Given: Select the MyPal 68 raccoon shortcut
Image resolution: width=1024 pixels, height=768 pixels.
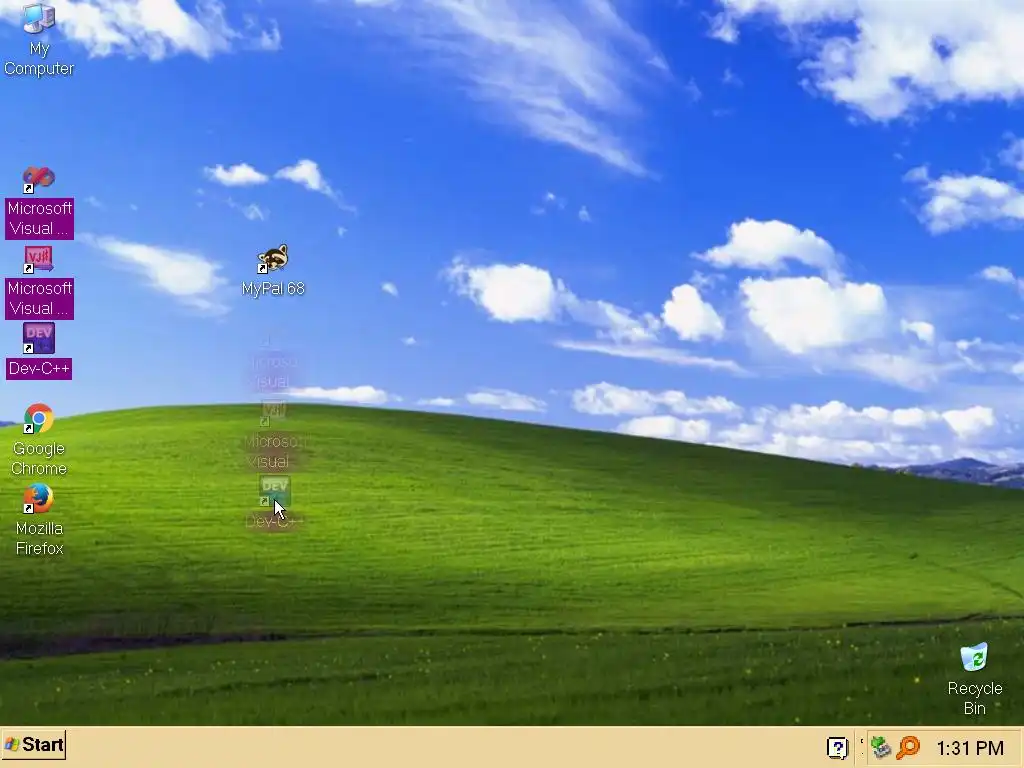Looking at the screenshot, I should click(273, 270).
